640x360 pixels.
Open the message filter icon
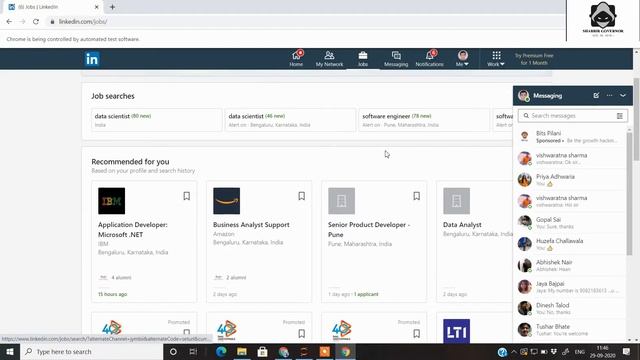pos(620,116)
